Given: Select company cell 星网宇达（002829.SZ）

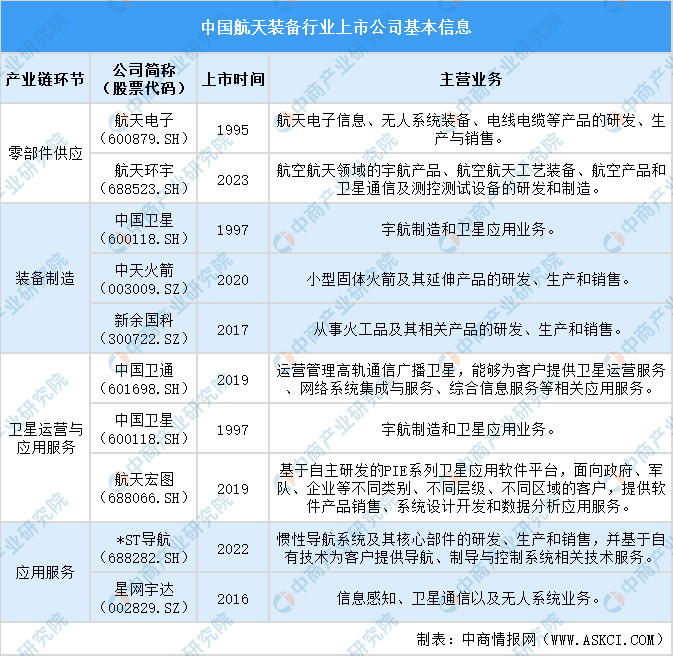Looking at the screenshot, I should point(144,598).
